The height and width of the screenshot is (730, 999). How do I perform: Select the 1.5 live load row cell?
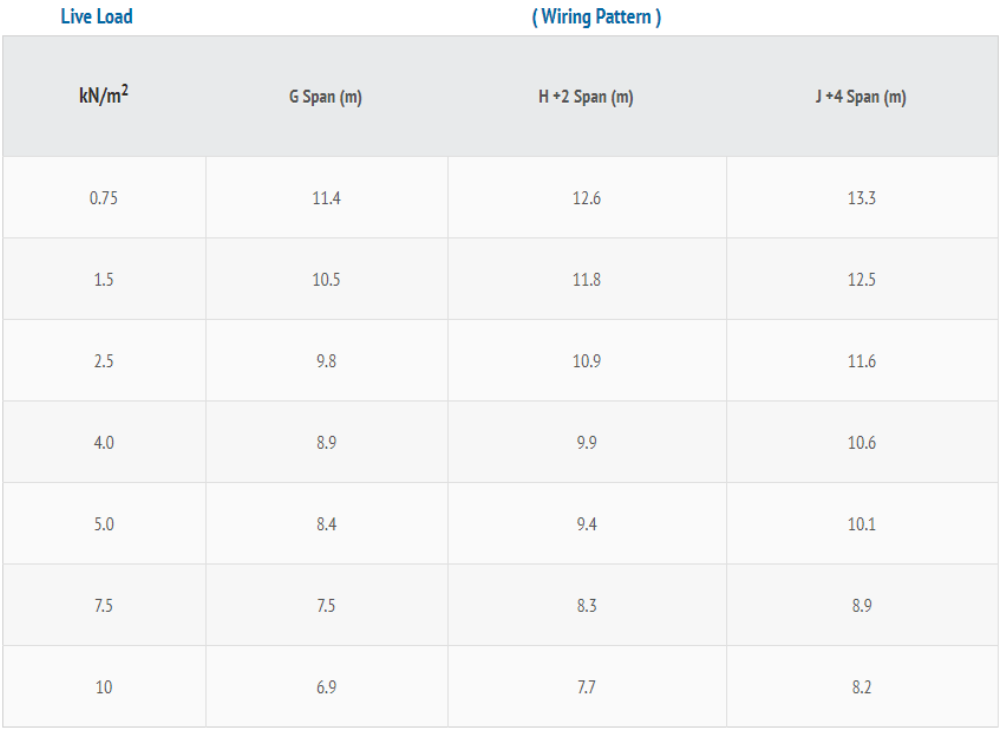pyautogui.click(x=104, y=280)
